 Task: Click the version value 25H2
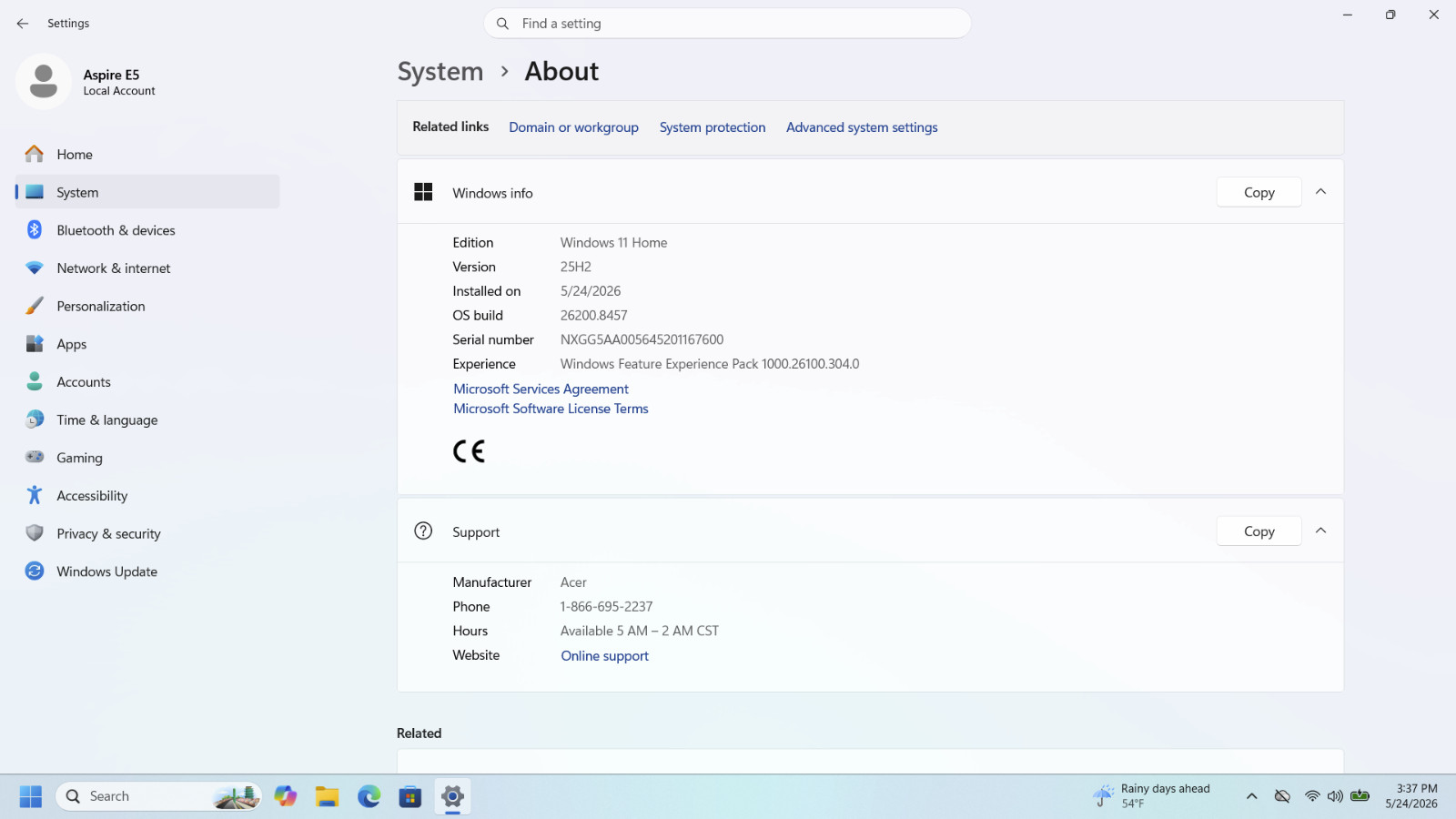pos(576,267)
